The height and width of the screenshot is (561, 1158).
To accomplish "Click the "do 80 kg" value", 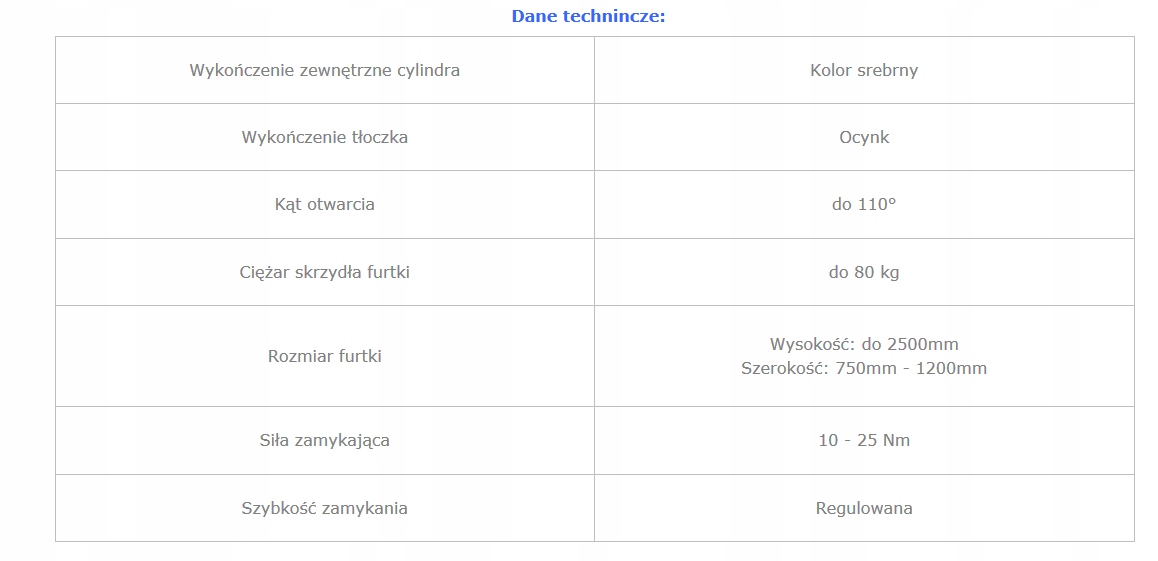I will point(864,272).
